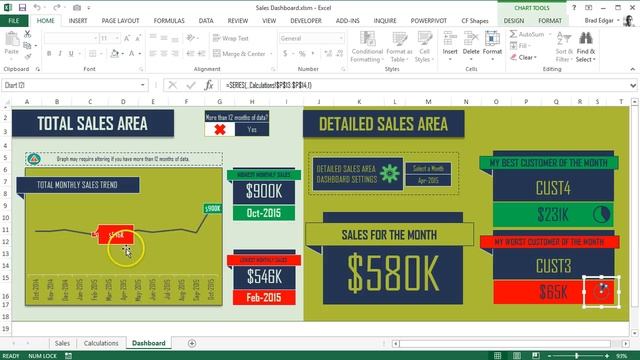Click the Increase Font Size icon

tap(127, 38)
